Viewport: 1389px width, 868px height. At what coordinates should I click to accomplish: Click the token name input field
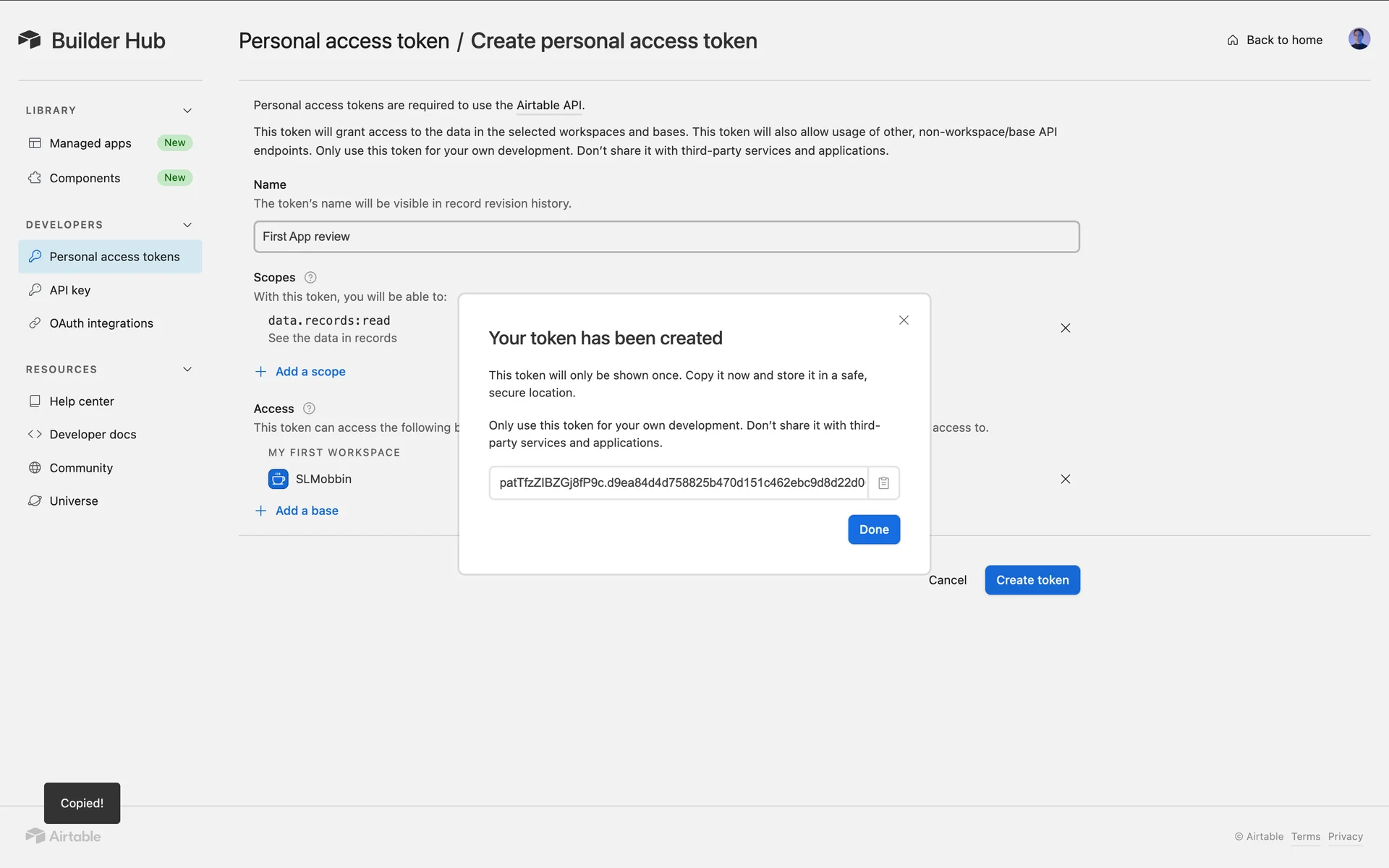[666, 237]
